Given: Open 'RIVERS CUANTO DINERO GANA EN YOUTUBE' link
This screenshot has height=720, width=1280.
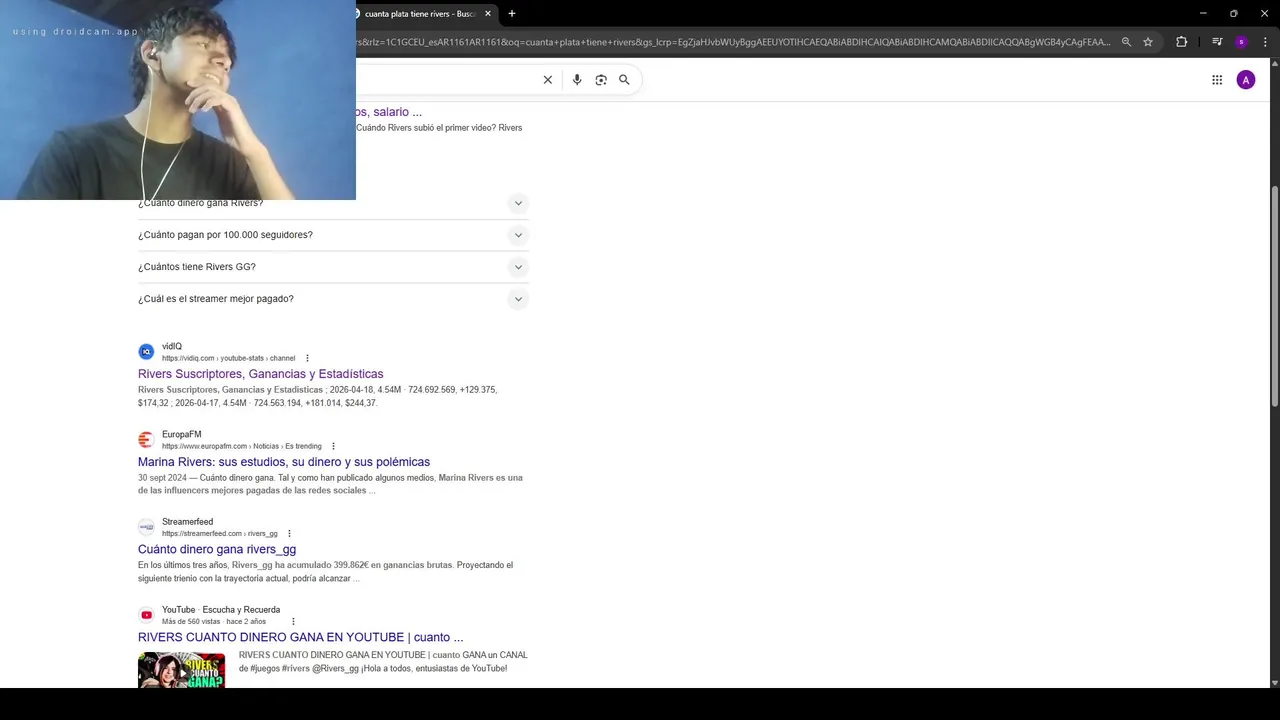Looking at the screenshot, I should [300, 637].
